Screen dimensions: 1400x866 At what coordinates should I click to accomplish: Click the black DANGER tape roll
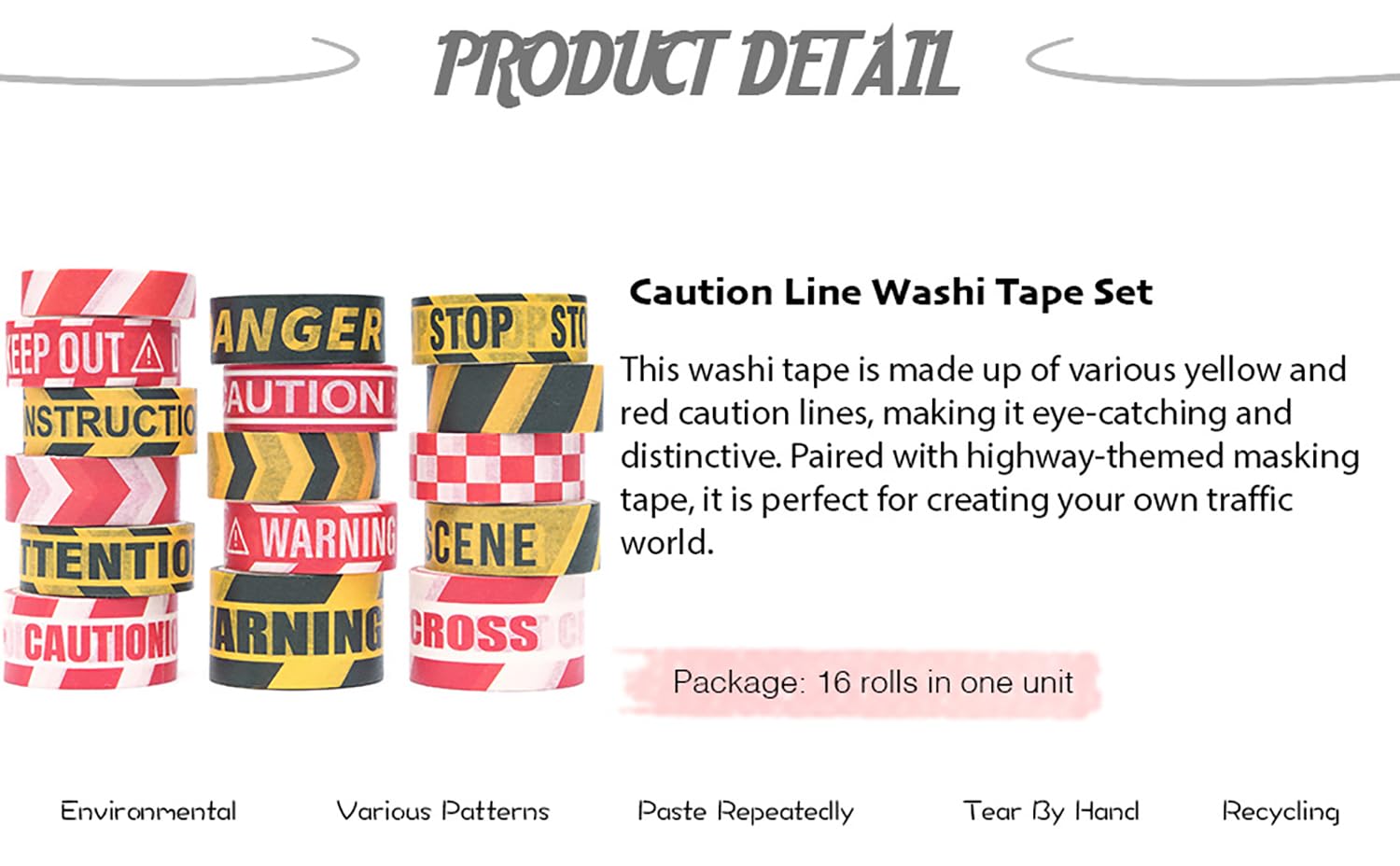(x=297, y=330)
